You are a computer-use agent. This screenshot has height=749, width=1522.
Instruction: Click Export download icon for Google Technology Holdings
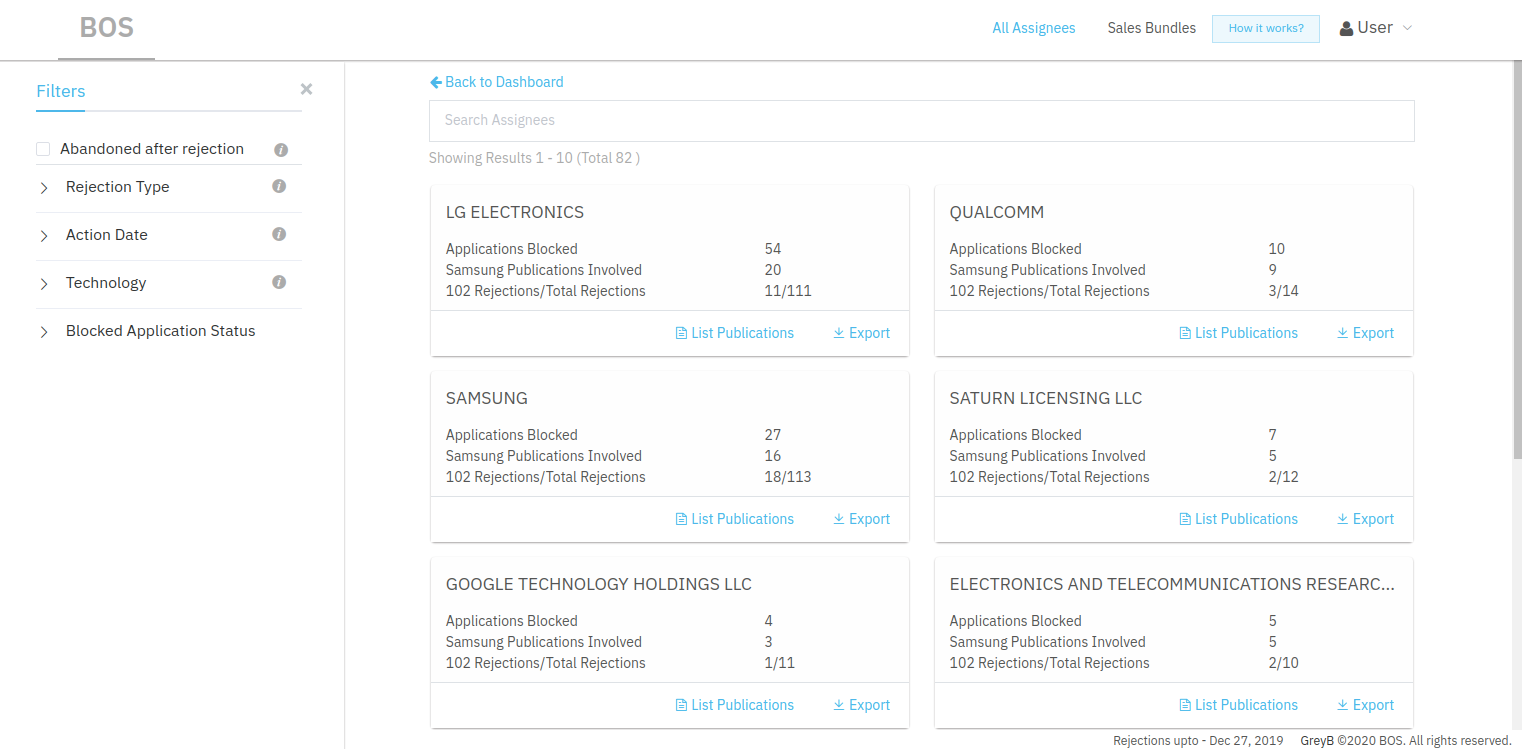[x=839, y=705]
